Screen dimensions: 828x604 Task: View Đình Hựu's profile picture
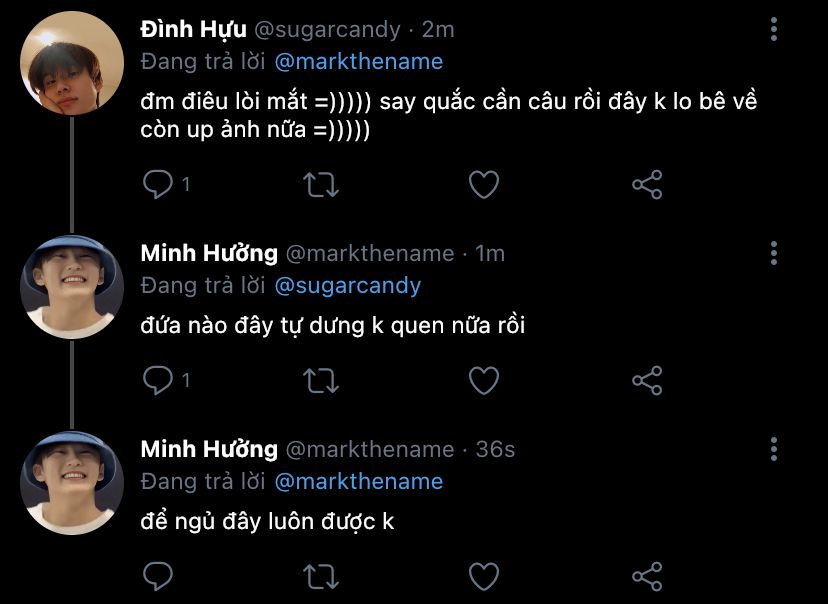click(71, 63)
